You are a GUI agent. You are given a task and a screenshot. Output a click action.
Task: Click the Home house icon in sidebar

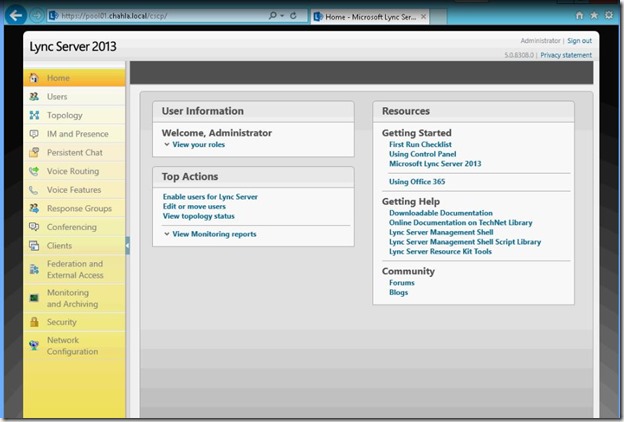click(x=34, y=78)
